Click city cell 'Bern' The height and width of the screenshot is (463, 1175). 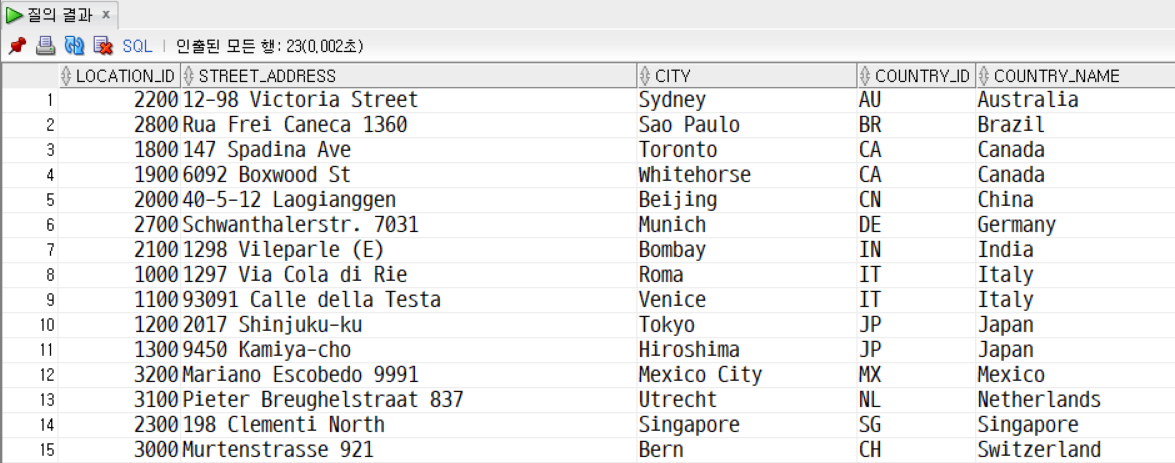pos(746,450)
